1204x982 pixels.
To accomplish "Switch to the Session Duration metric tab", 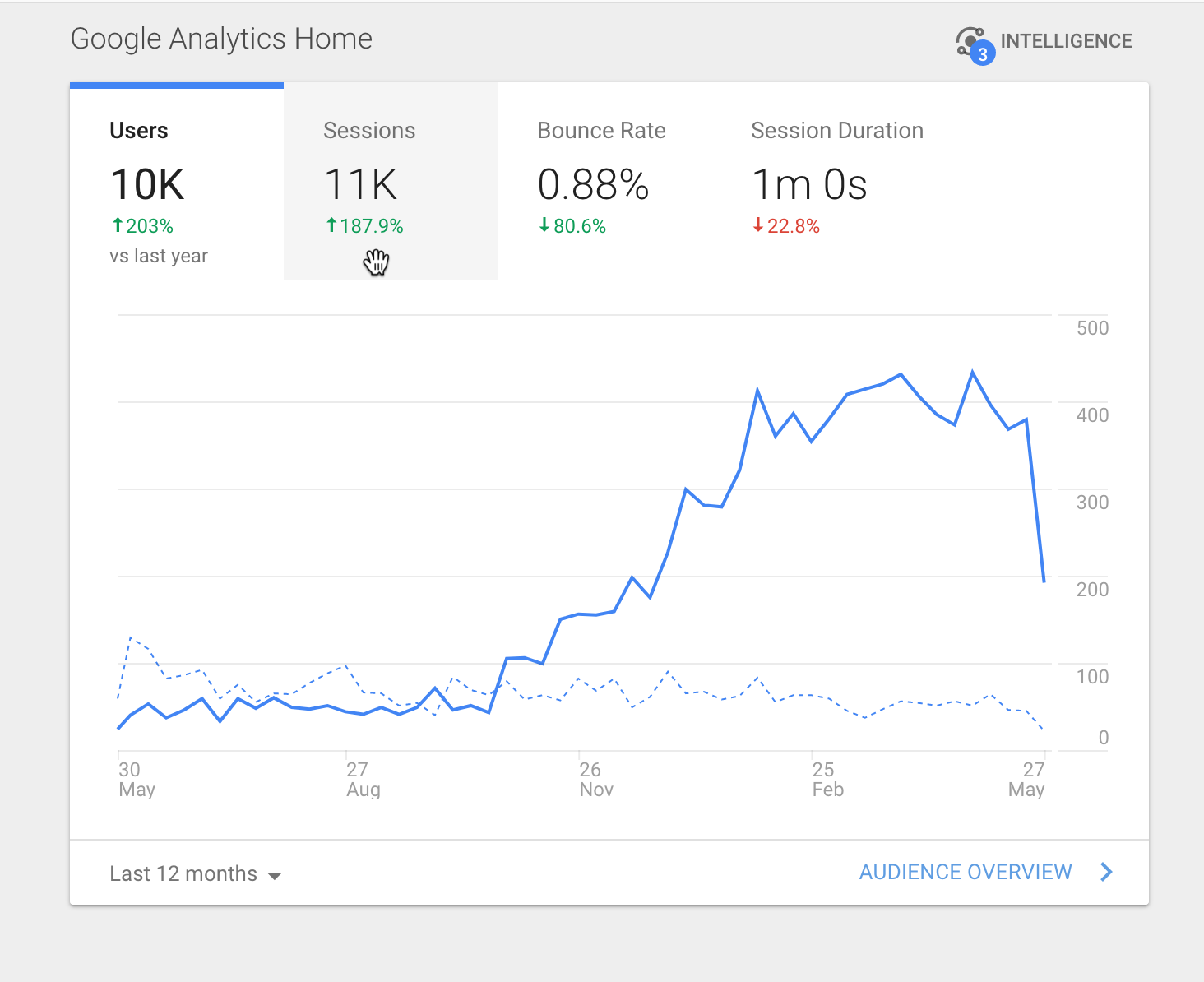I will click(837, 181).
